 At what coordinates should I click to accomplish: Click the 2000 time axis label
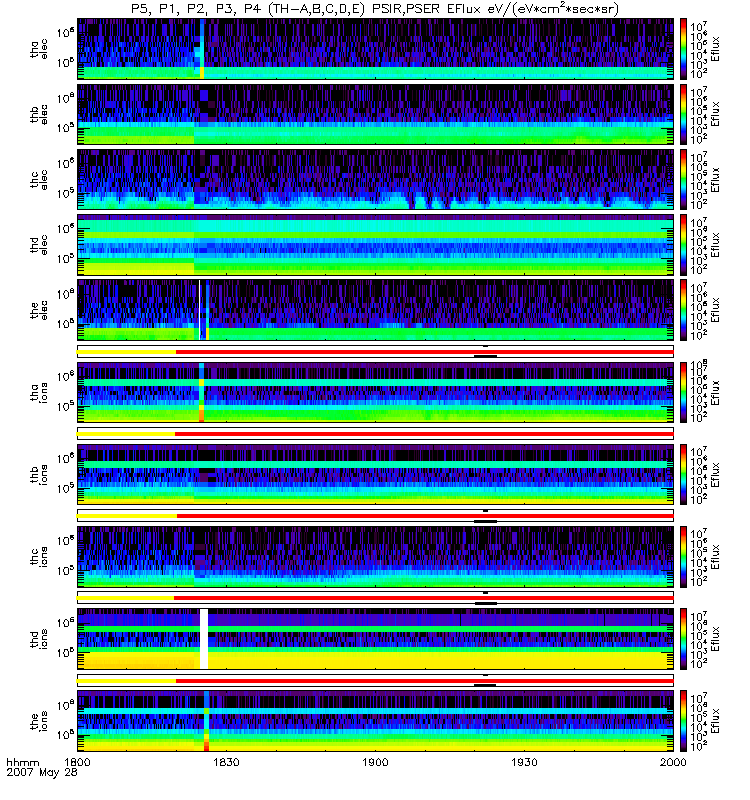(672, 761)
